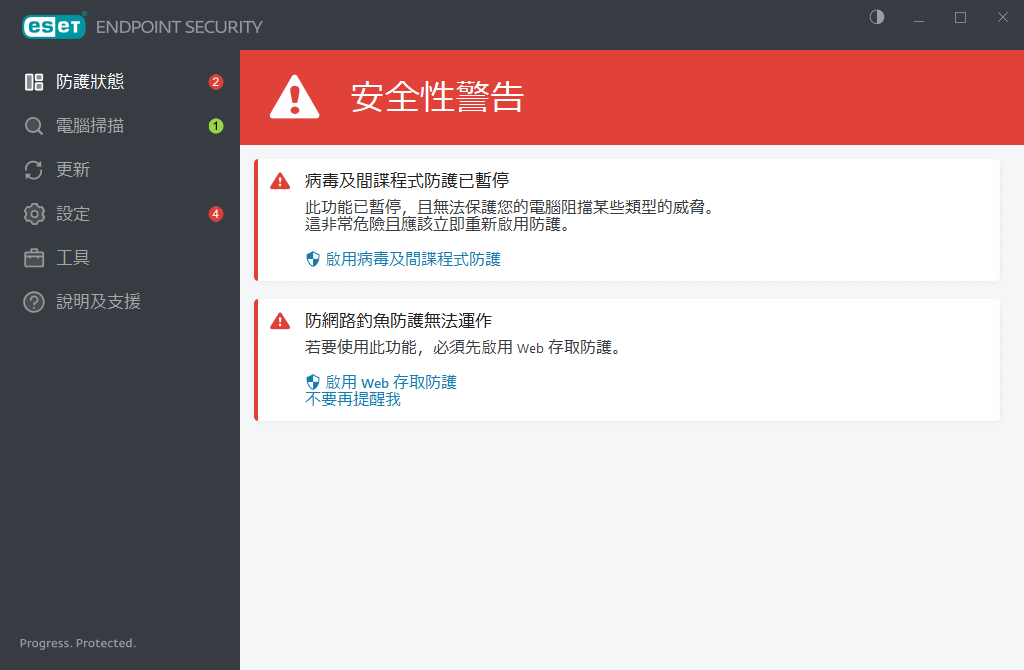This screenshot has height=670, width=1024.
Task: Click the 工具 briefcase icon
Action: (34, 258)
